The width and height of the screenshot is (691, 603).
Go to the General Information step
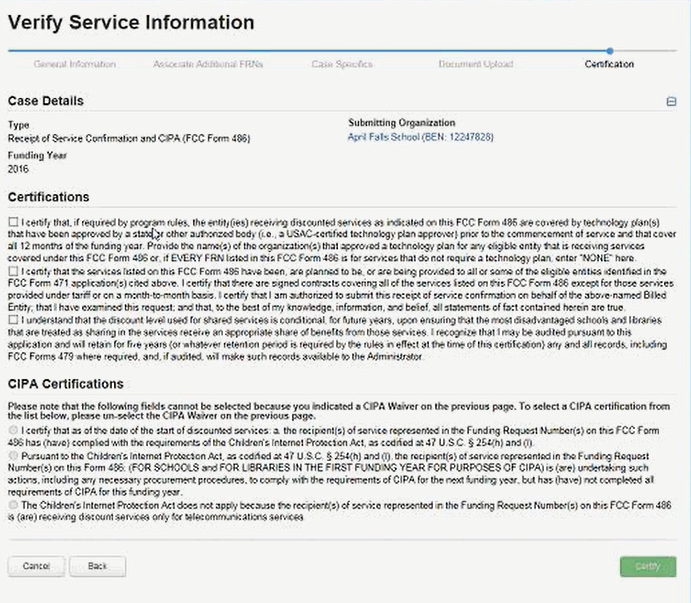(74, 64)
